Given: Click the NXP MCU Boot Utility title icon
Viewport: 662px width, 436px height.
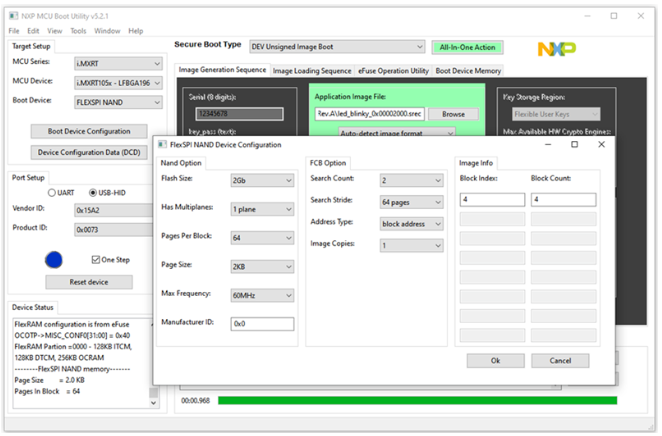Looking at the screenshot, I should click(x=14, y=16).
